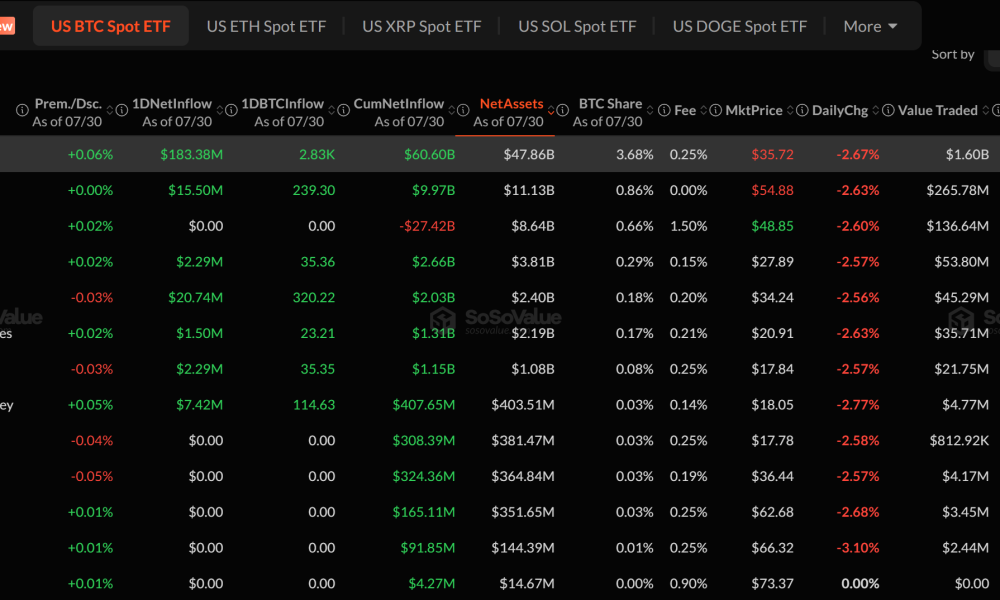This screenshot has height=600, width=1000.
Task: Click the $265.78M value traded cell
Action: click(x=958, y=190)
